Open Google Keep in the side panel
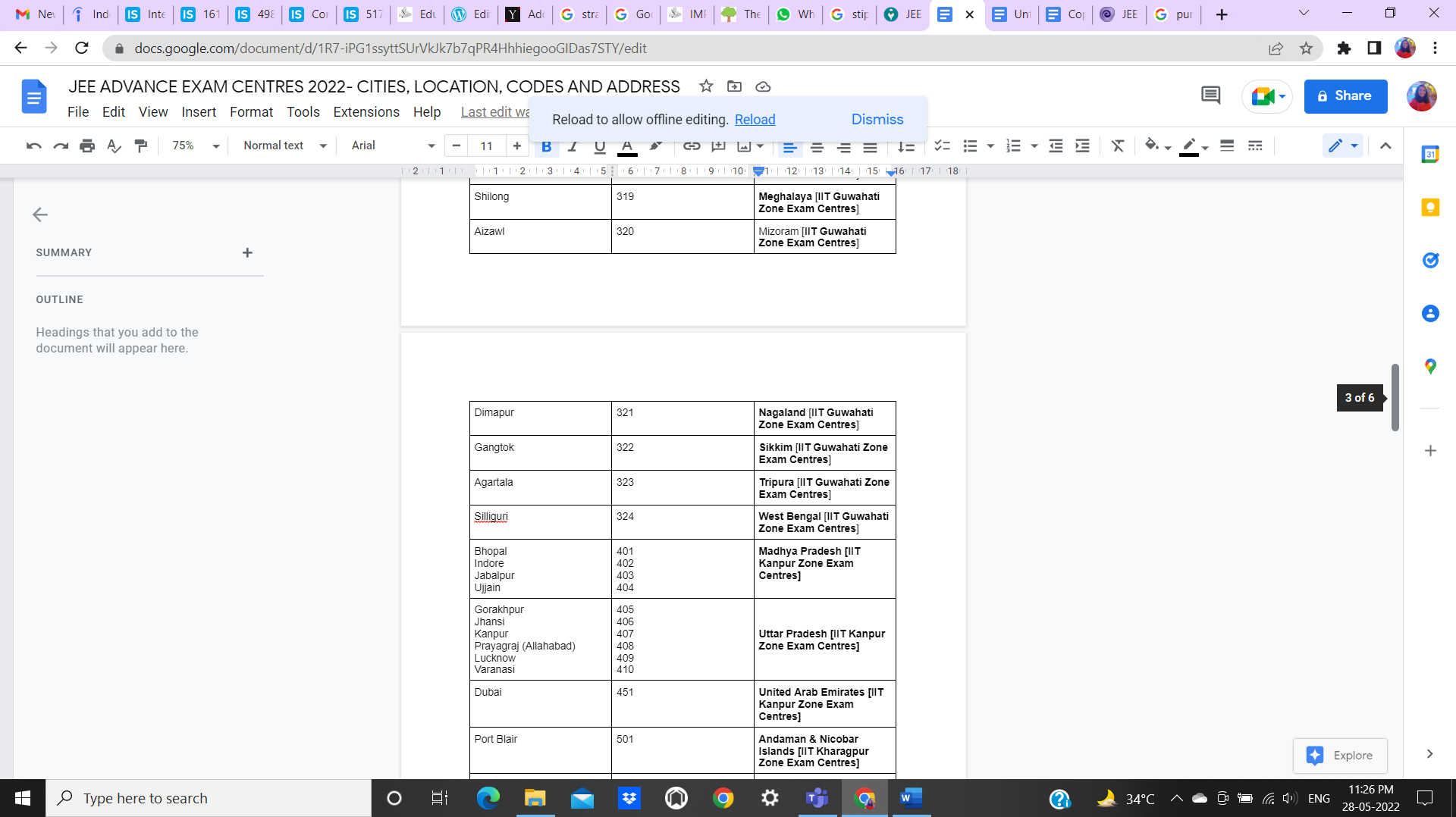This screenshot has height=817, width=1456. point(1430,208)
